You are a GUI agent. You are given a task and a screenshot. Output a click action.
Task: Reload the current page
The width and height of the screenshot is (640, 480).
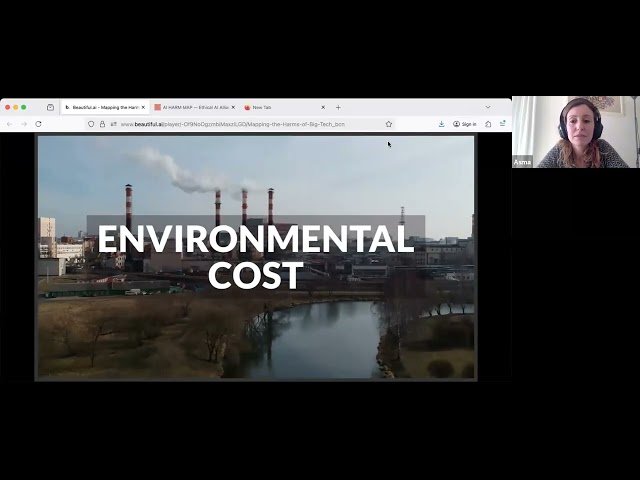(39, 124)
